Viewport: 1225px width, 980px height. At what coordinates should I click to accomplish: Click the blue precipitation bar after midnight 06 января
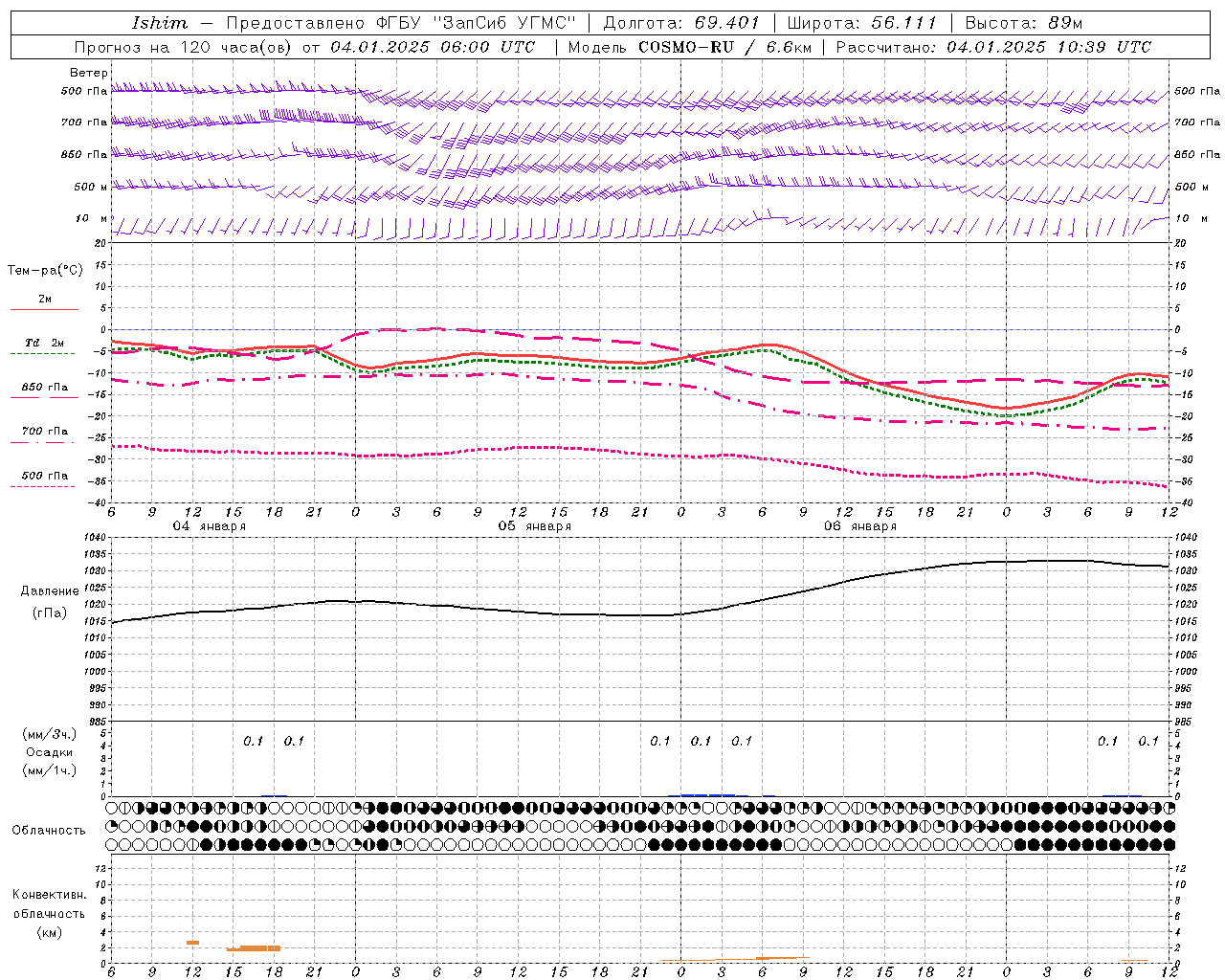coord(707,794)
